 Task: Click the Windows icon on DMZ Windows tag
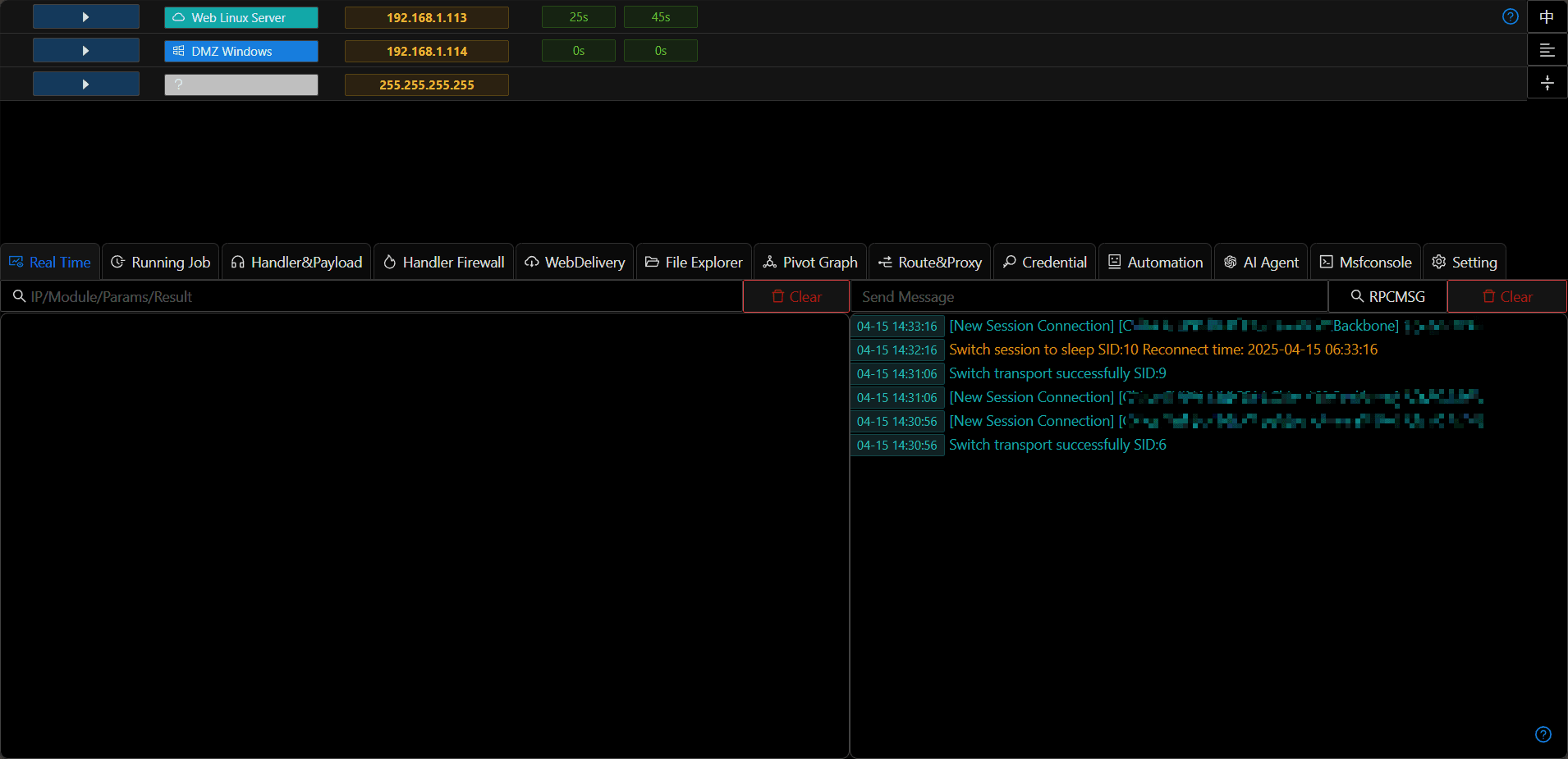pos(178,51)
